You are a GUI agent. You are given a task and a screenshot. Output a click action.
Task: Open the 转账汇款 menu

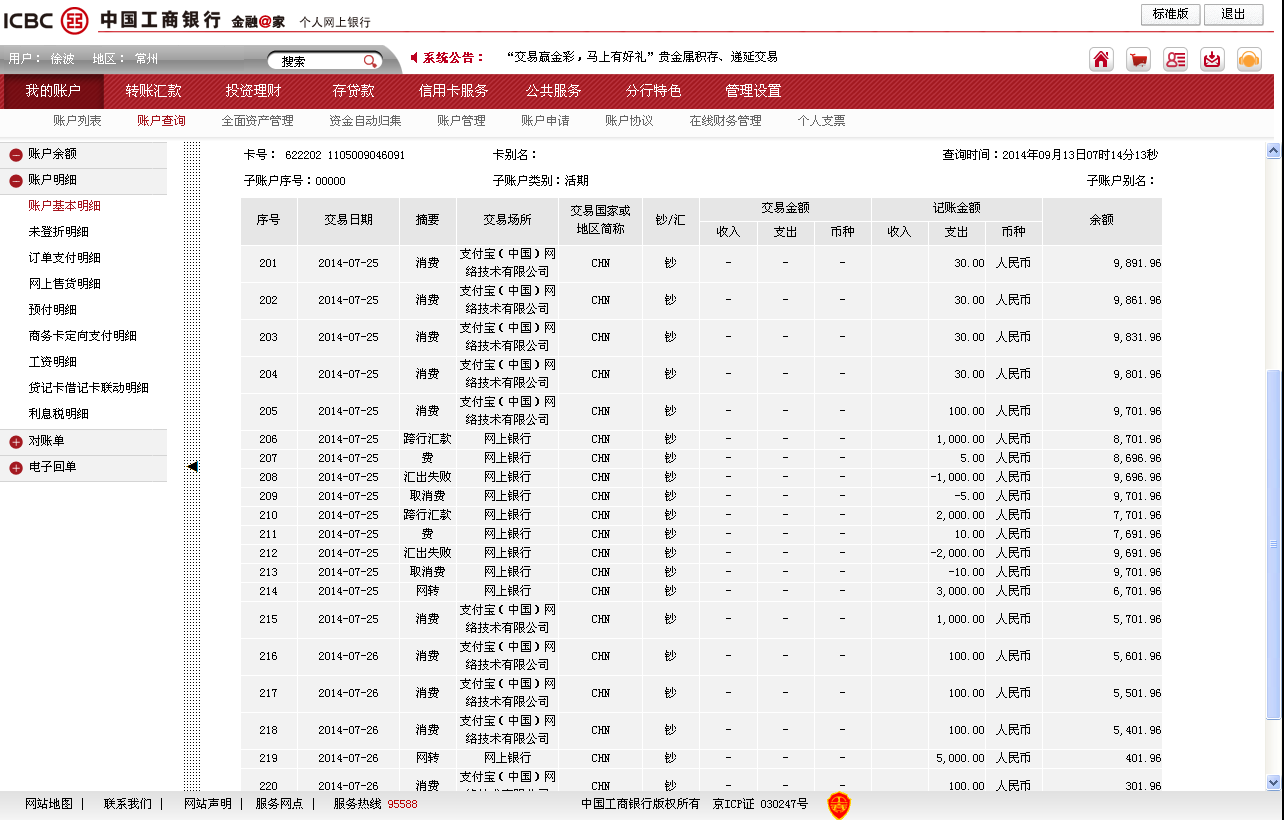coord(153,91)
